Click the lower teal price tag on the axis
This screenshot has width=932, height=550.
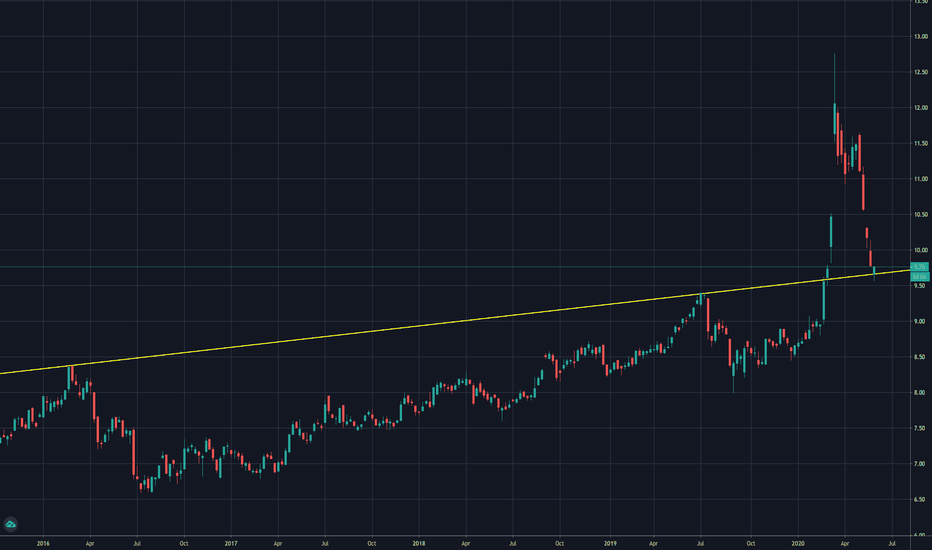(x=920, y=276)
